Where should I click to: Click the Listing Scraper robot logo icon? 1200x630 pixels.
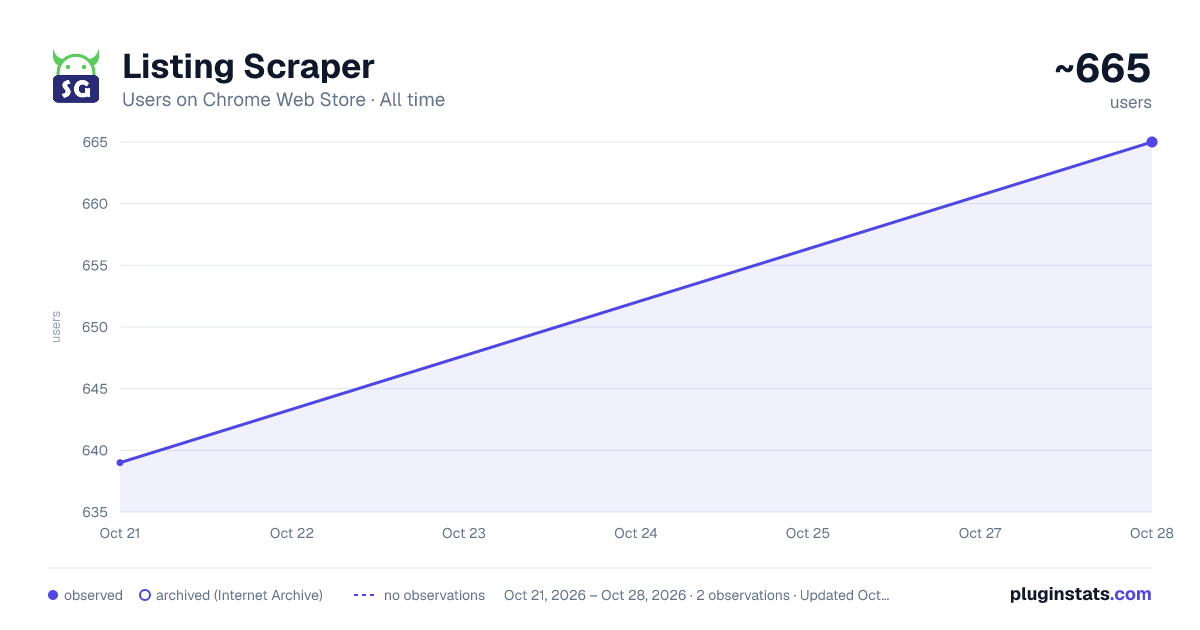76,77
